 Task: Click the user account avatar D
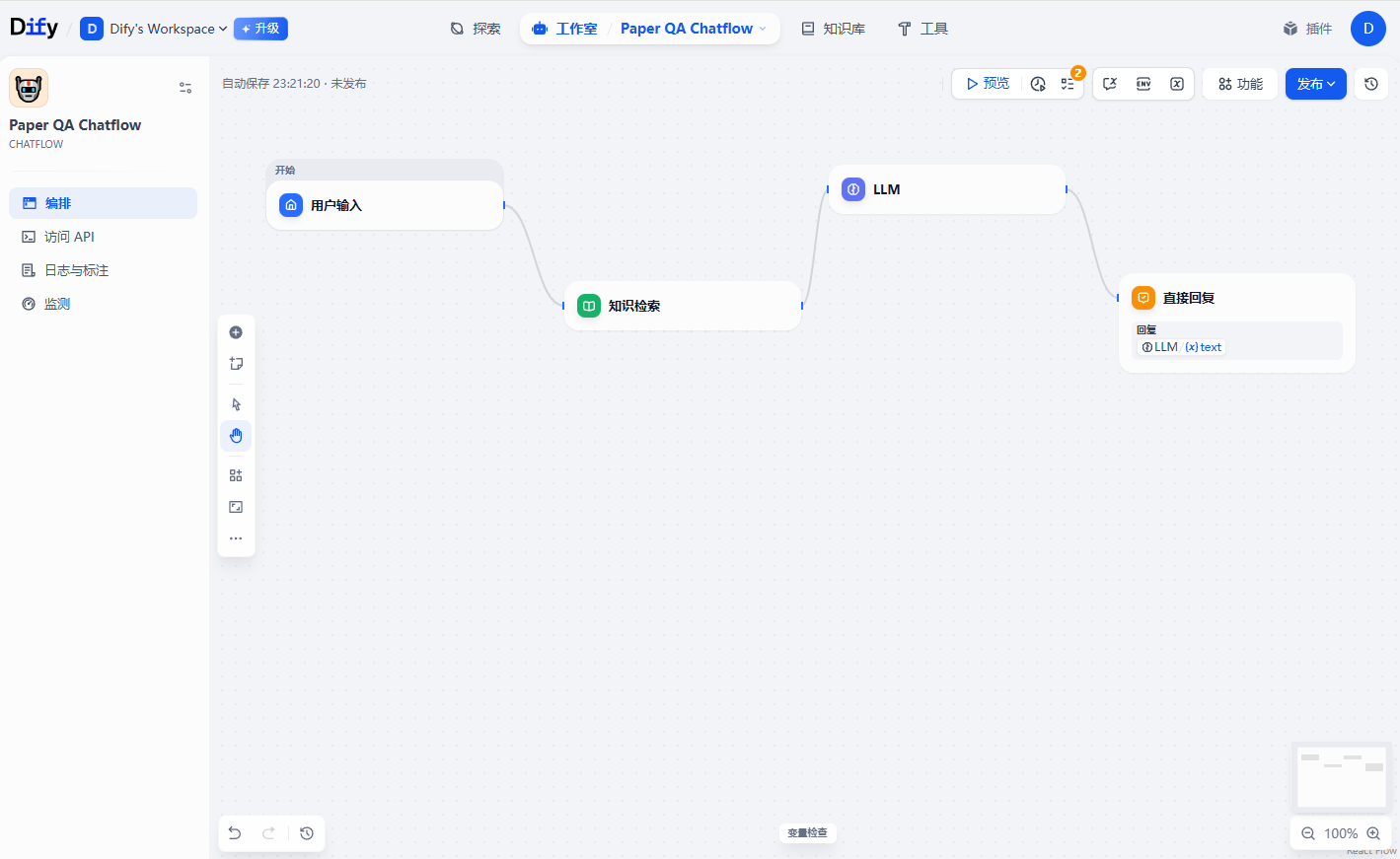tap(1368, 29)
